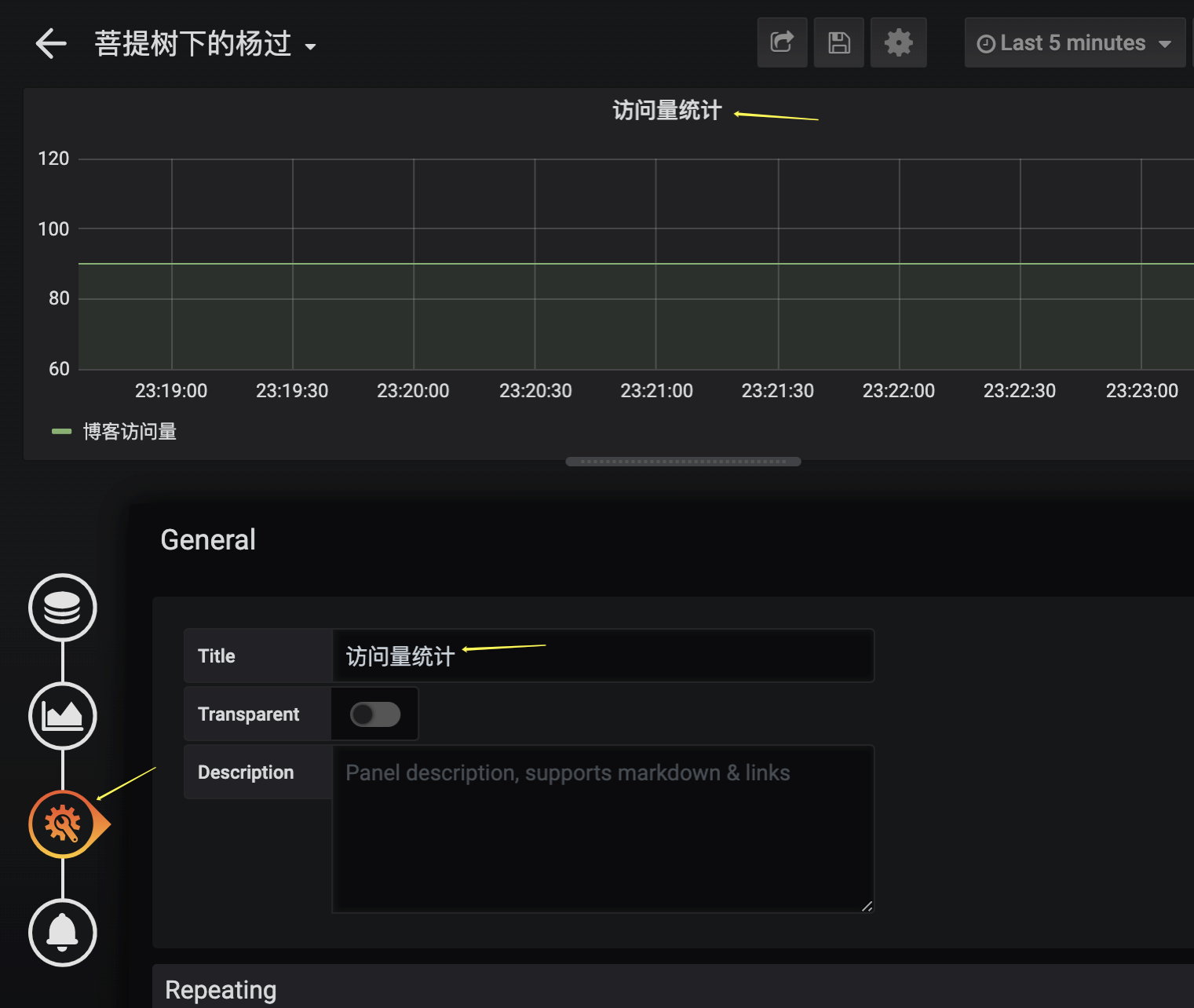This screenshot has width=1194, height=1008.
Task: Save the dashboard with the floppy disk icon
Action: pos(838,42)
